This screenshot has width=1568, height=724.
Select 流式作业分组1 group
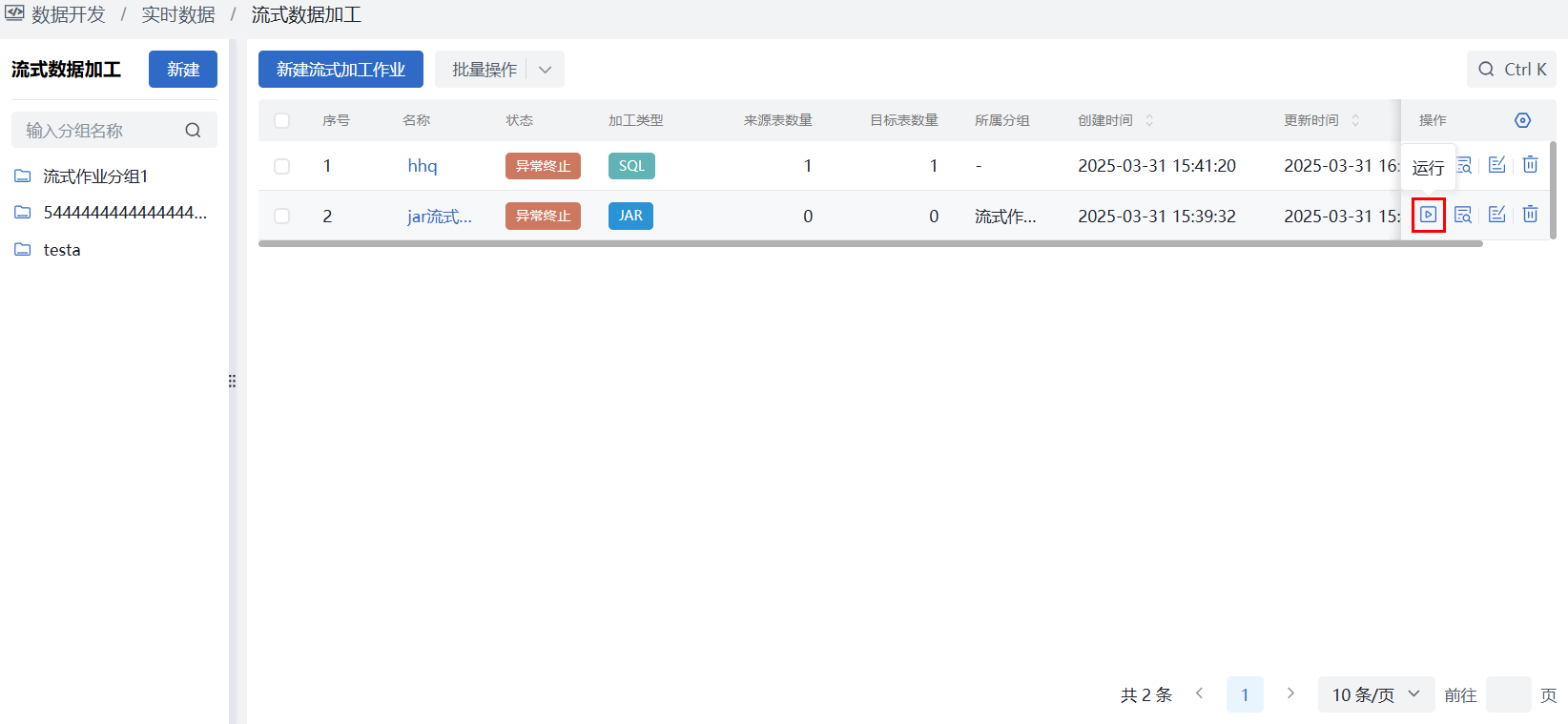[x=95, y=176]
